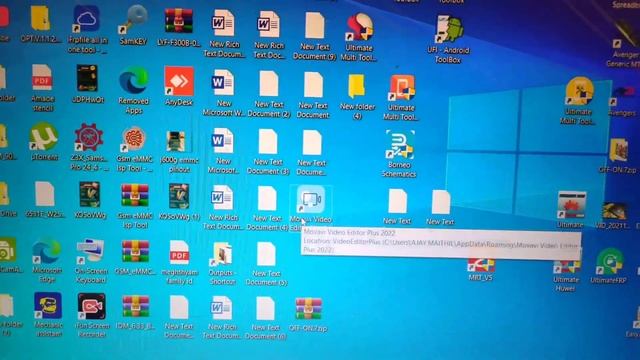Select New Microsoft W... Word document
Screen dimensions: 640x360
222,83
